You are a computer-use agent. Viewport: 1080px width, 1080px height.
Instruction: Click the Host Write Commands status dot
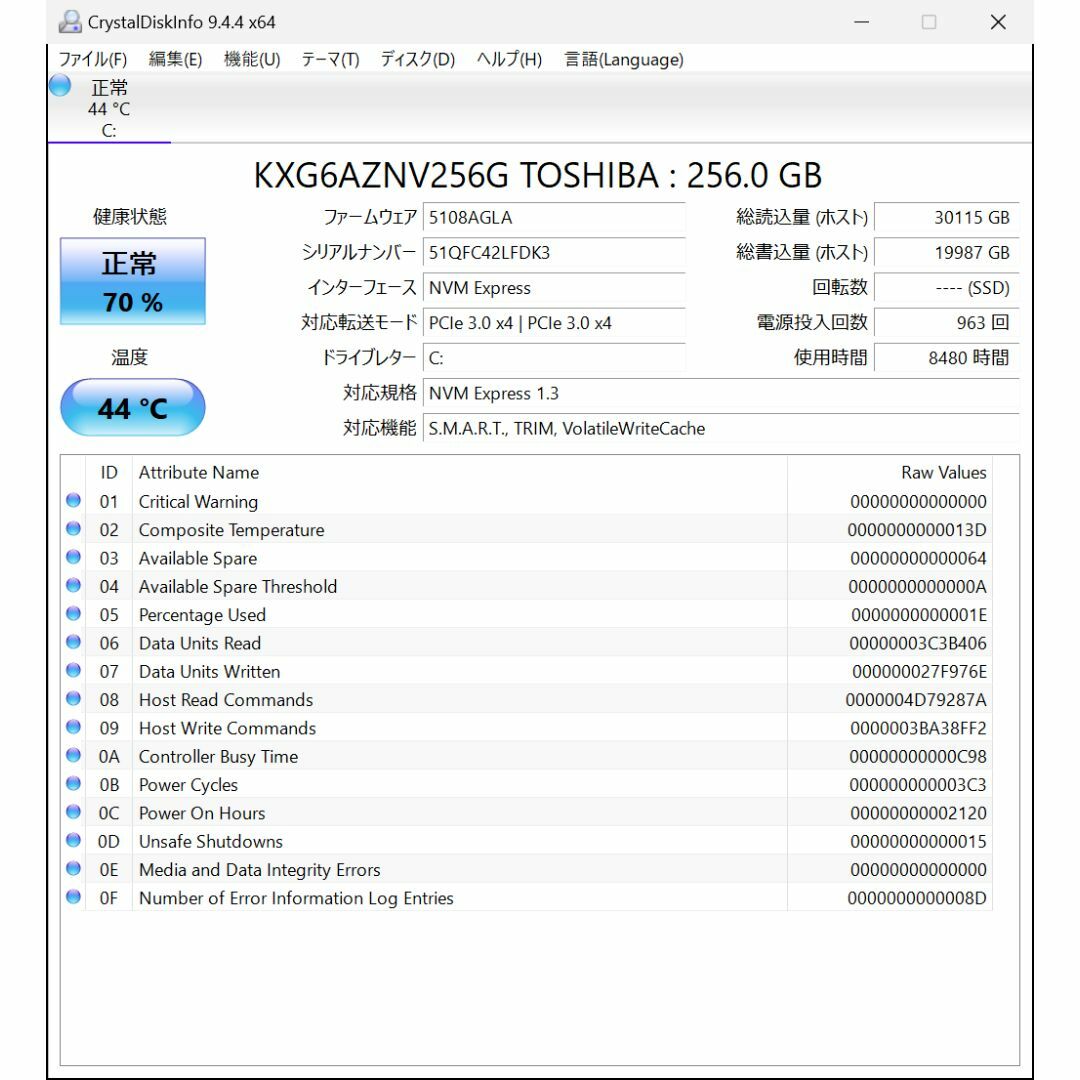[74, 727]
